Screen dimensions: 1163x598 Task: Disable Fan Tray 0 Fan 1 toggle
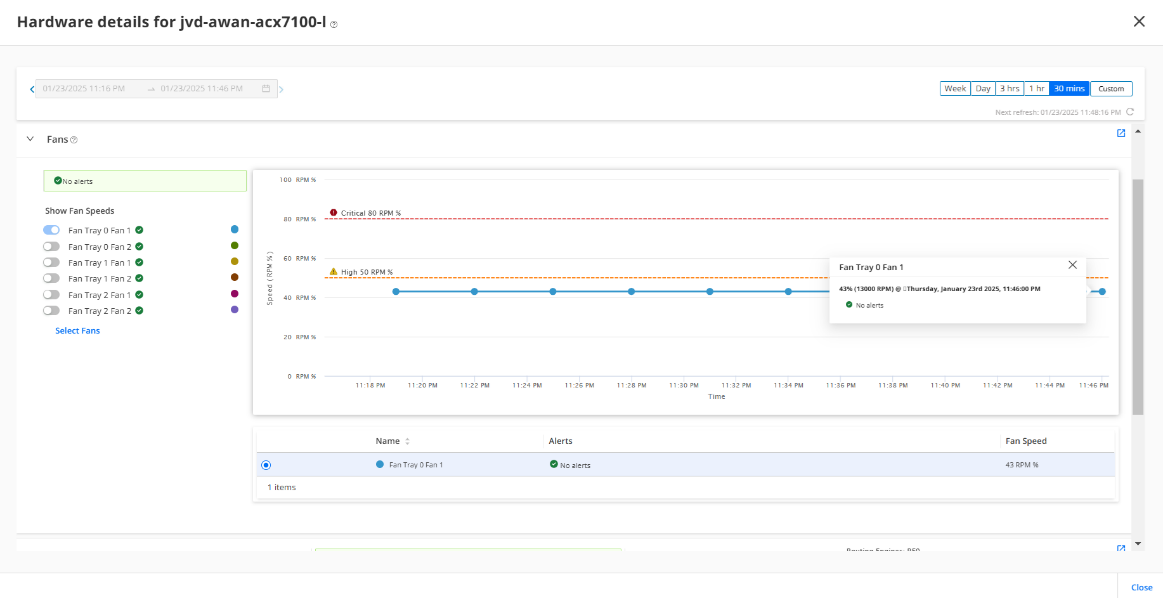click(x=51, y=230)
